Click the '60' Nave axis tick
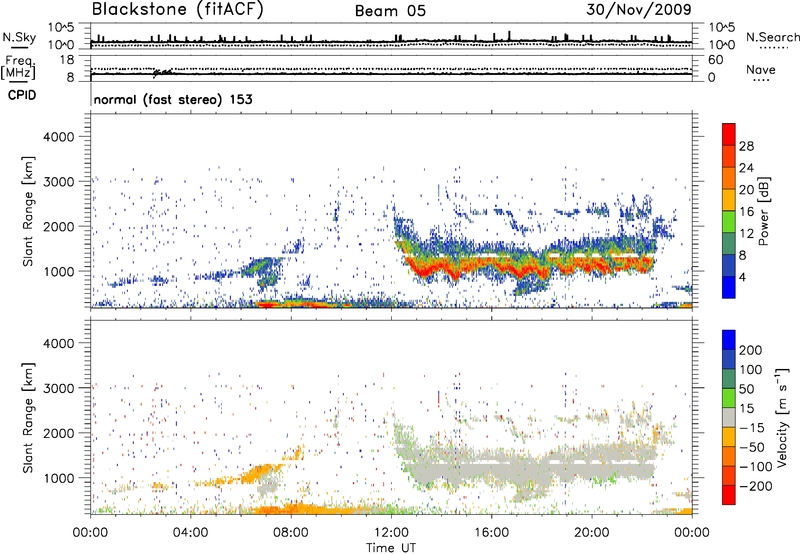 point(715,60)
